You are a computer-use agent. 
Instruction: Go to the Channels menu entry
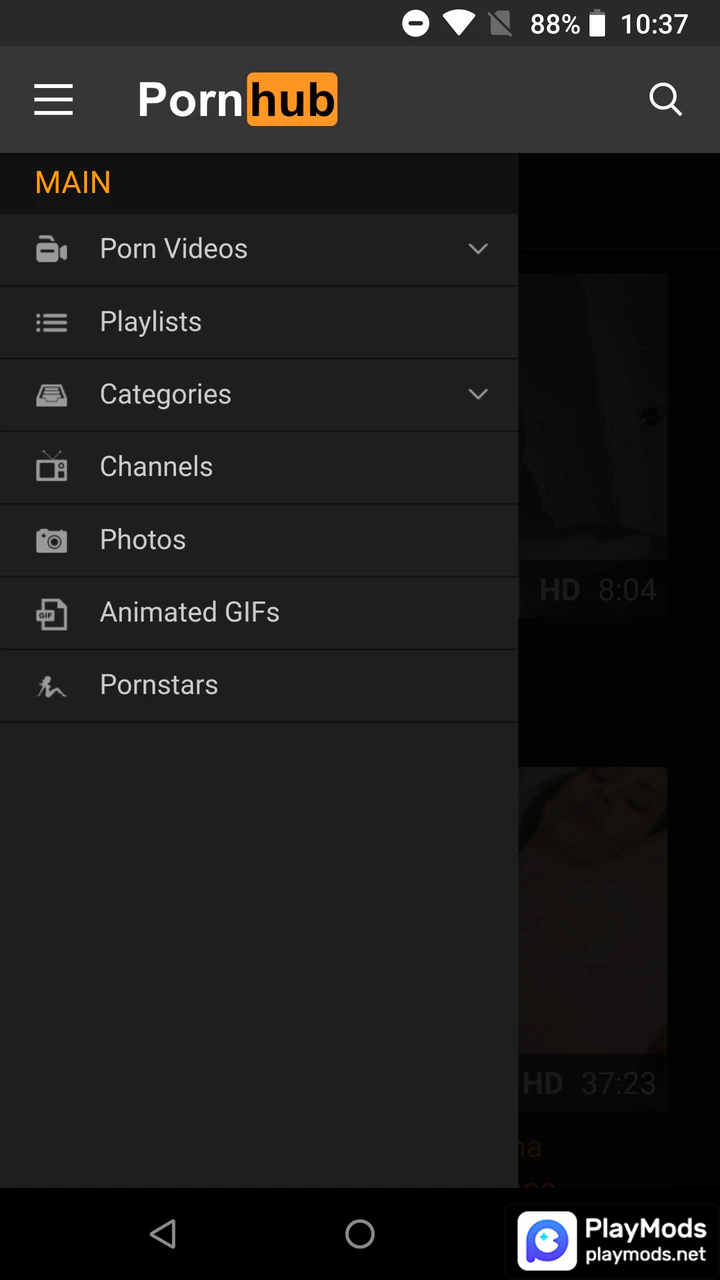tap(259, 467)
